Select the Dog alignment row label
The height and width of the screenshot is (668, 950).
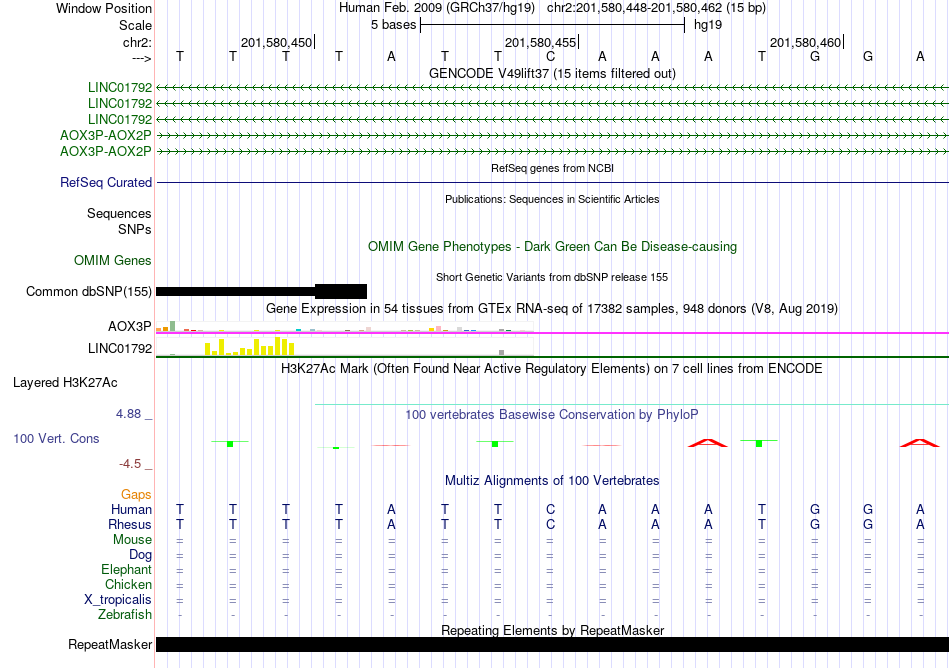(140, 555)
